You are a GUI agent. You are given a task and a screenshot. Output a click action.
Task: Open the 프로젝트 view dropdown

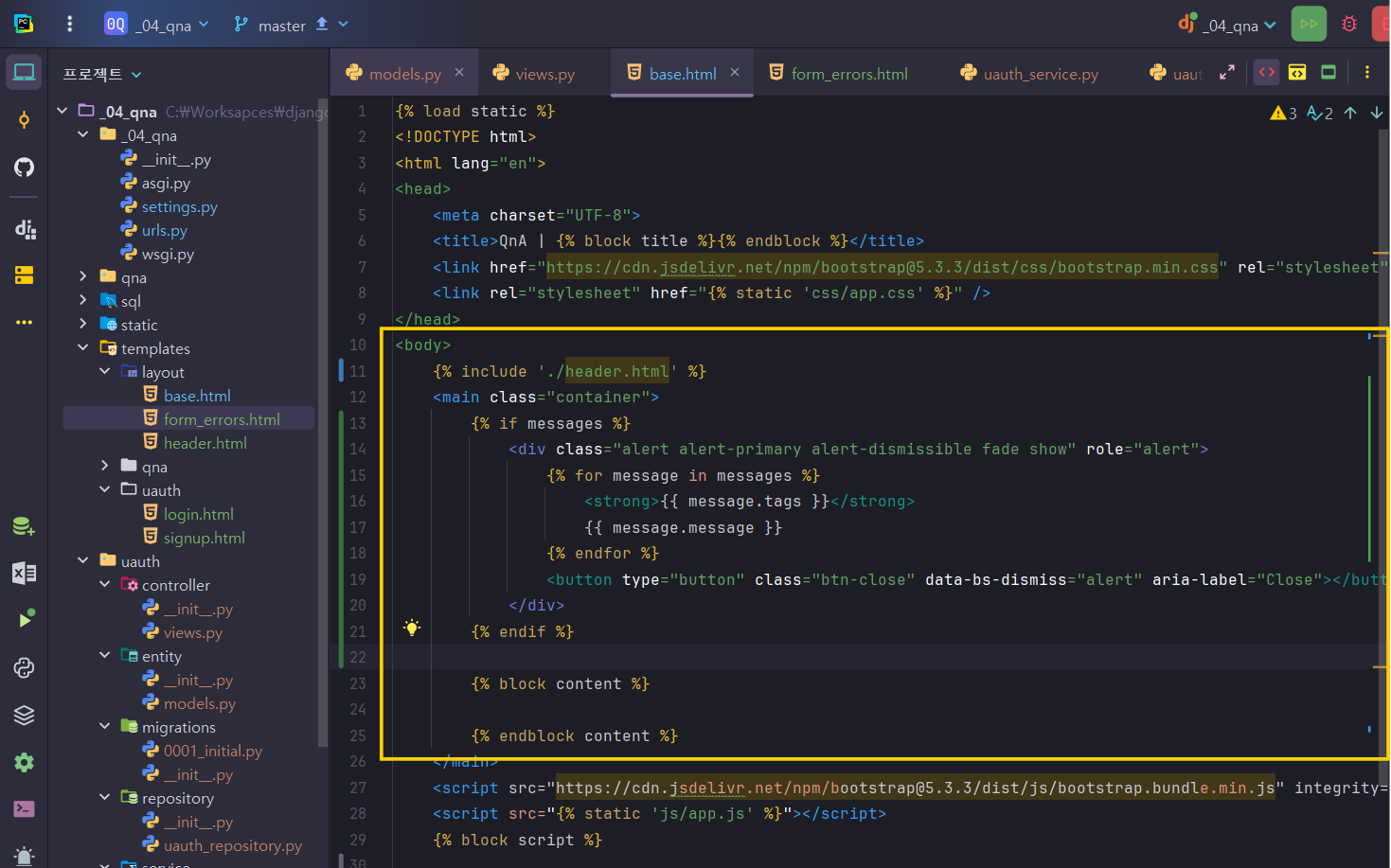[x=102, y=74]
